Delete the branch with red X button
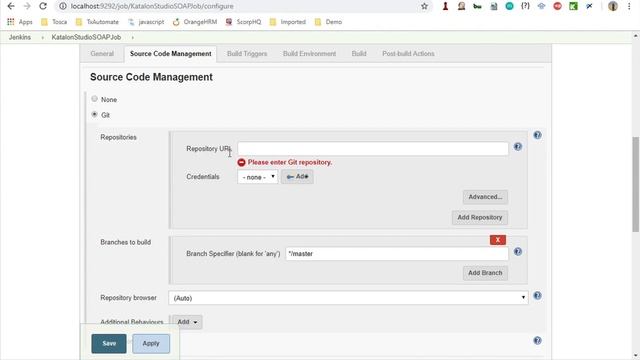 (x=498, y=240)
